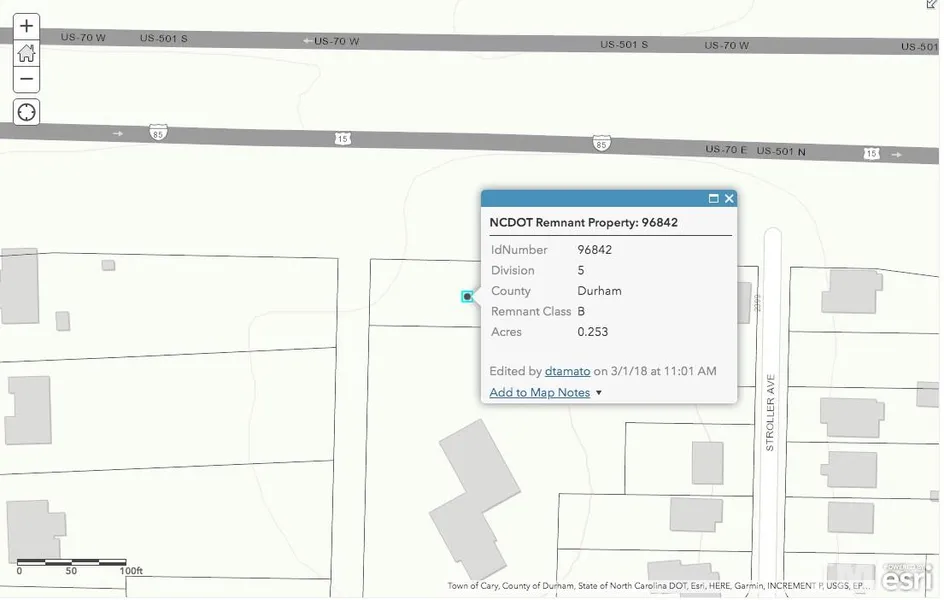Zoom out with the minus button
The width and height of the screenshot is (944, 600).
pos(27,79)
